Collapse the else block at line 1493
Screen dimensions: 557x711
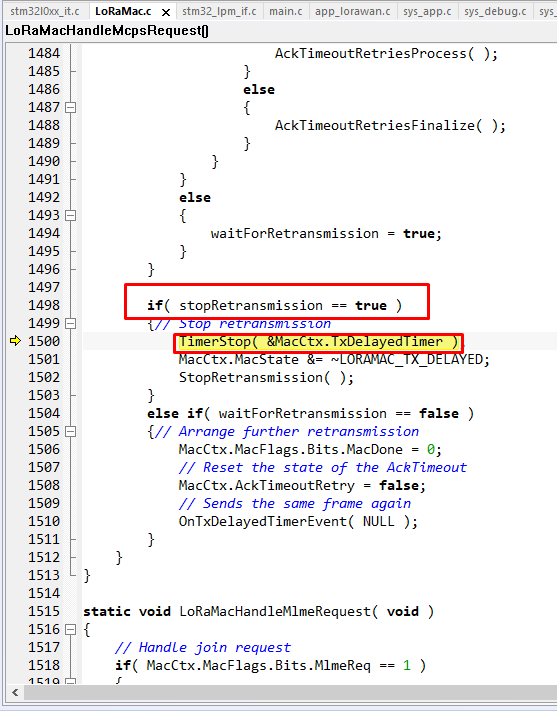[x=70, y=215]
